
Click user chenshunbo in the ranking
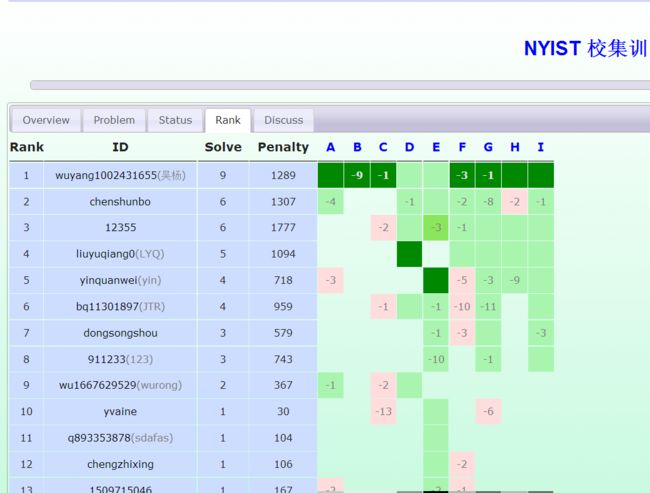pyautogui.click(x=120, y=202)
